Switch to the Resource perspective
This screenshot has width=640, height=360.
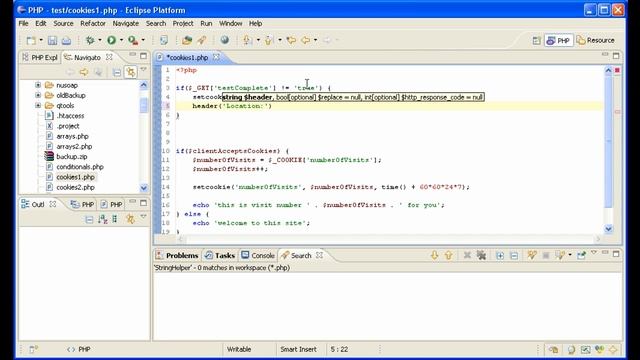click(x=596, y=40)
